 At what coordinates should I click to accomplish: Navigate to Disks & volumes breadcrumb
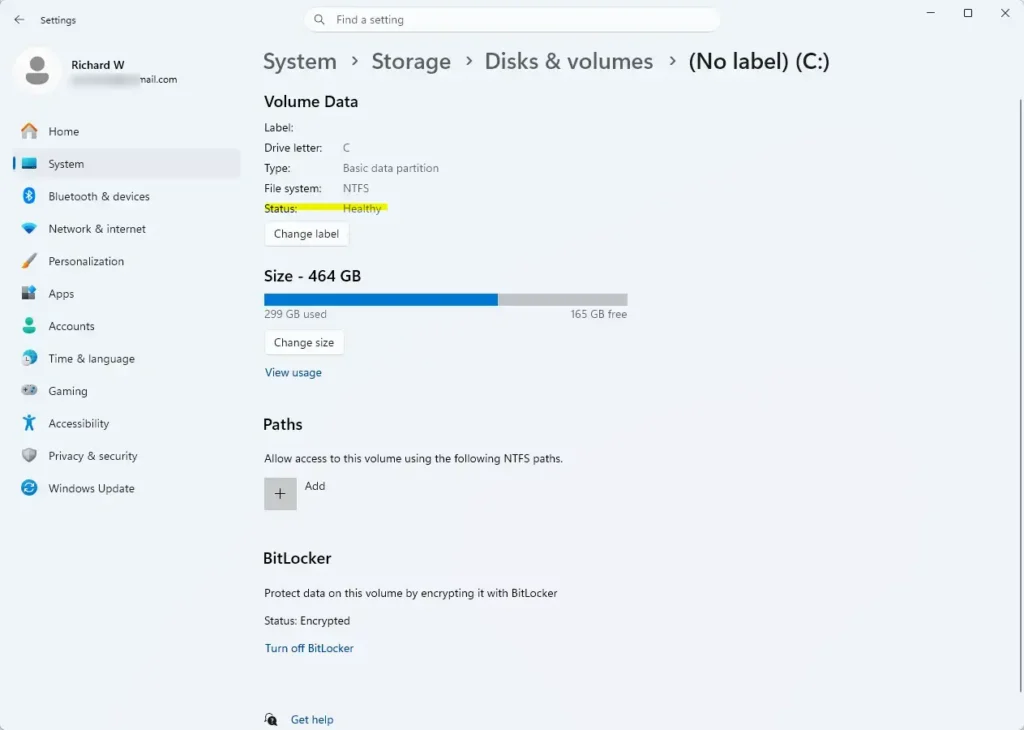tap(568, 61)
